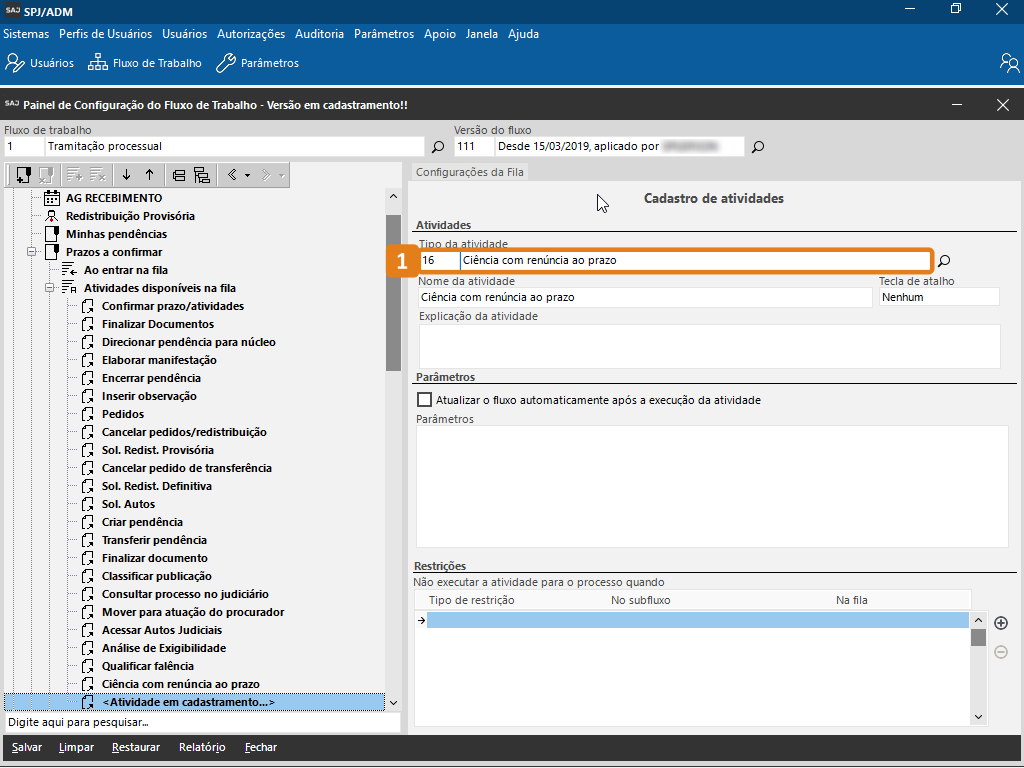This screenshot has width=1024, height=768.
Task: Switch to Configurações da Fila tab
Action: pyautogui.click(x=469, y=172)
